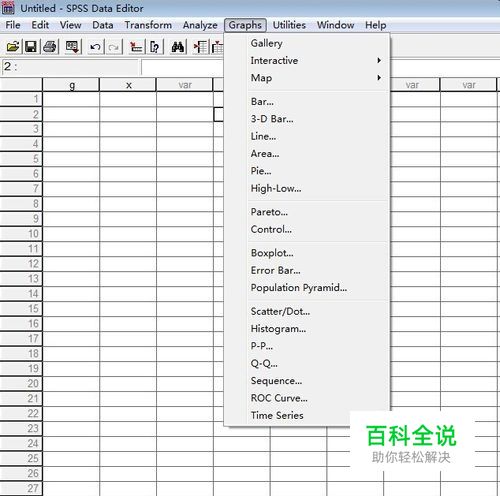Open the Help menu

(x=376, y=25)
